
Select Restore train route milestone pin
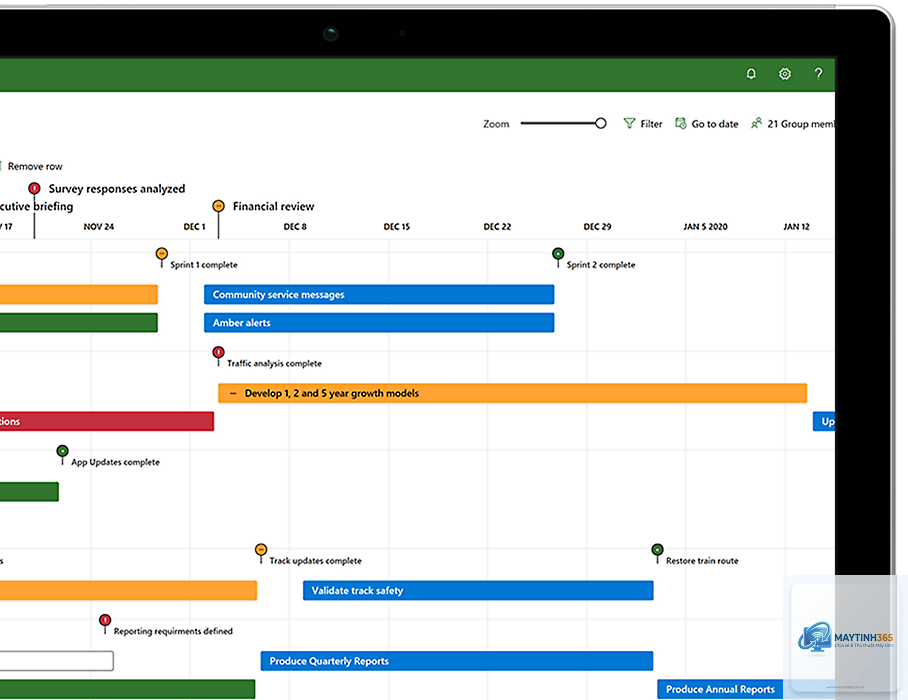(657, 549)
